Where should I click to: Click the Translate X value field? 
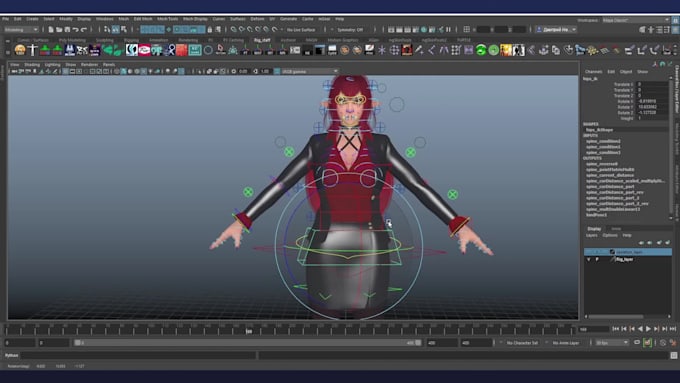(x=652, y=85)
